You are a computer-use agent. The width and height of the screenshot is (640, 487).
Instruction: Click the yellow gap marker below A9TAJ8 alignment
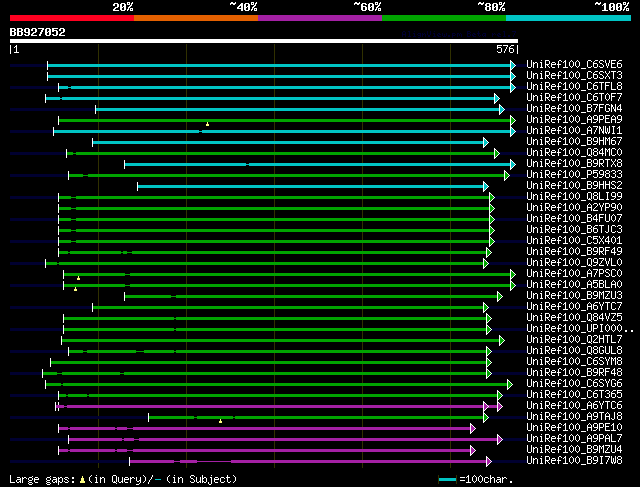tap(220, 421)
